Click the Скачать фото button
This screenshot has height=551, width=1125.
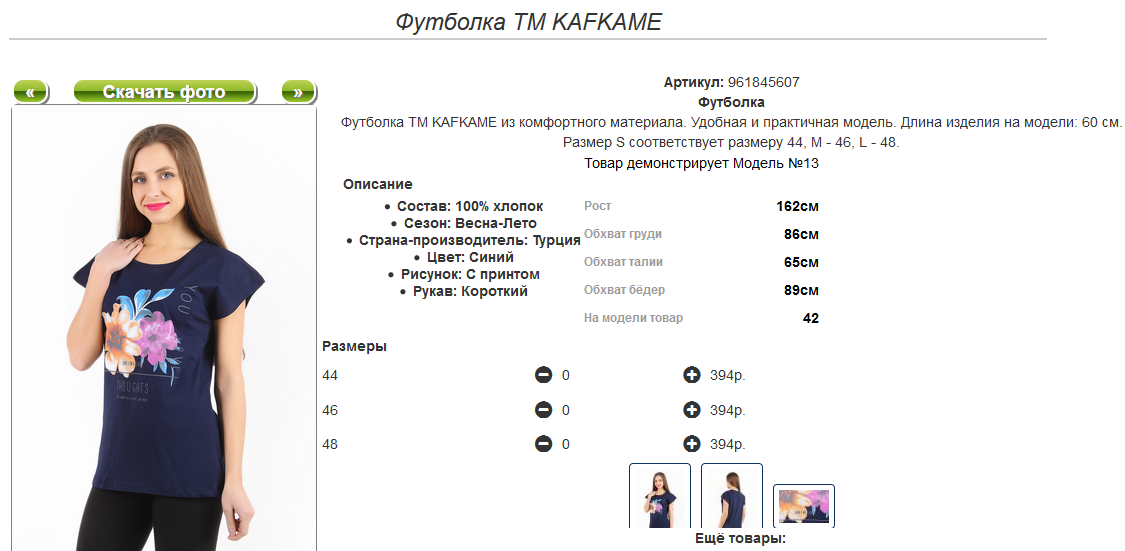(164, 92)
